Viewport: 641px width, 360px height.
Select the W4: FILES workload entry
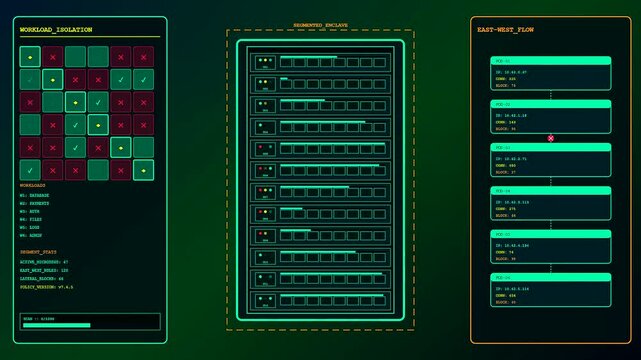point(31,219)
